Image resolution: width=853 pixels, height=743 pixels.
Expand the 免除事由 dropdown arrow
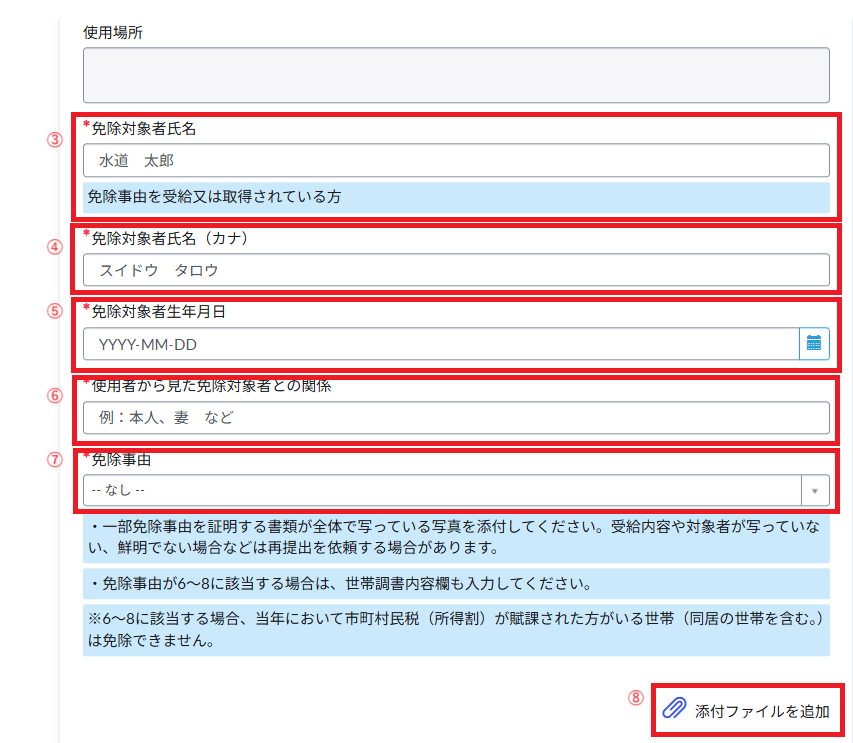815,491
